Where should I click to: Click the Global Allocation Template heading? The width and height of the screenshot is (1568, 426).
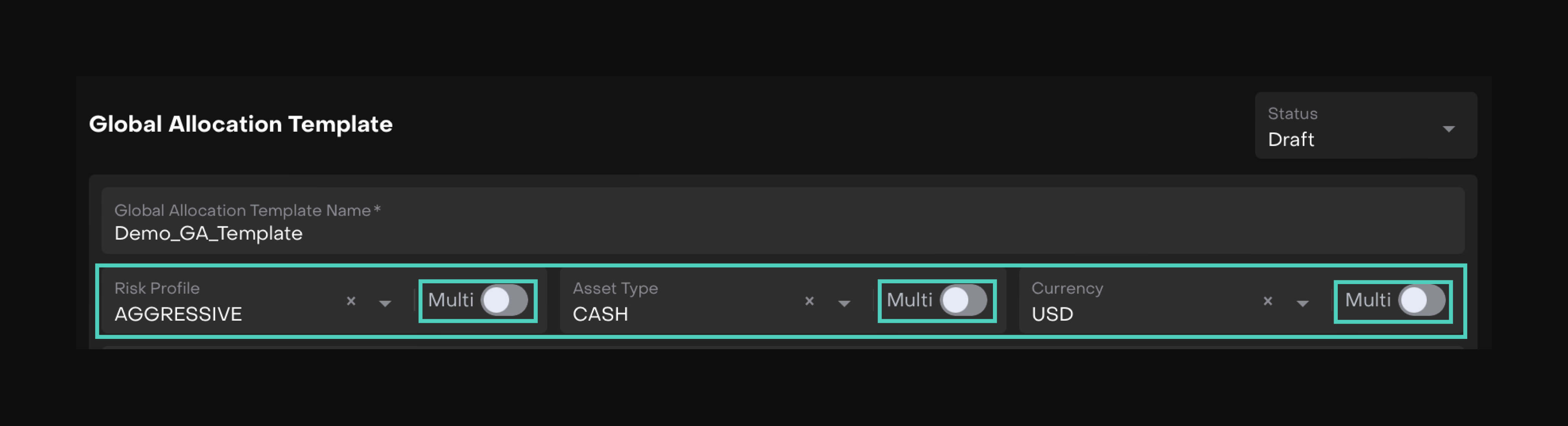point(241,124)
